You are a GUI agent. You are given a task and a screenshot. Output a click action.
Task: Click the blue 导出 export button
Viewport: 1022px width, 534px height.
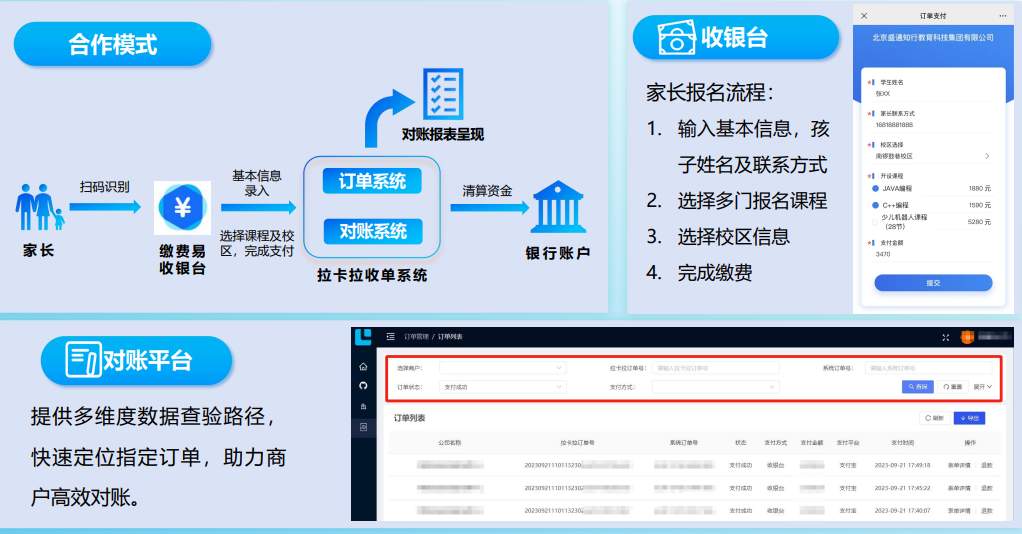[969, 418]
